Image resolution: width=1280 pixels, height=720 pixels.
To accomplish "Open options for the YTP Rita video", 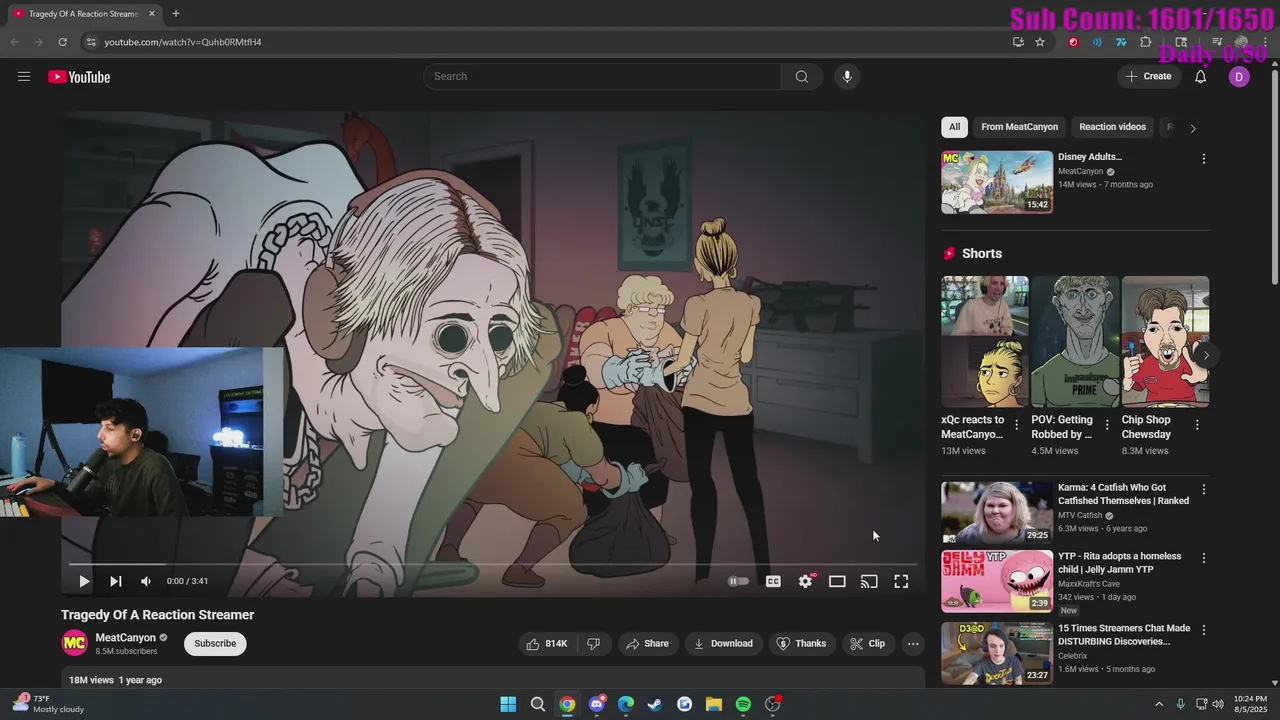I will coord(1203,558).
